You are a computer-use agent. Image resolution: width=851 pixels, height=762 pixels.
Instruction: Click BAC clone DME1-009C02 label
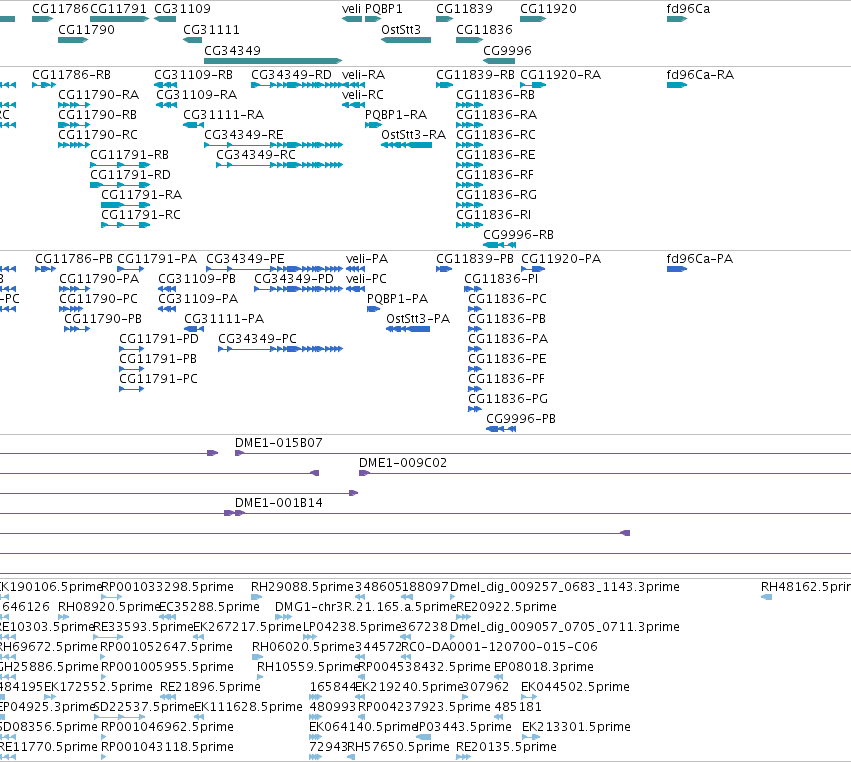(403, 462)
